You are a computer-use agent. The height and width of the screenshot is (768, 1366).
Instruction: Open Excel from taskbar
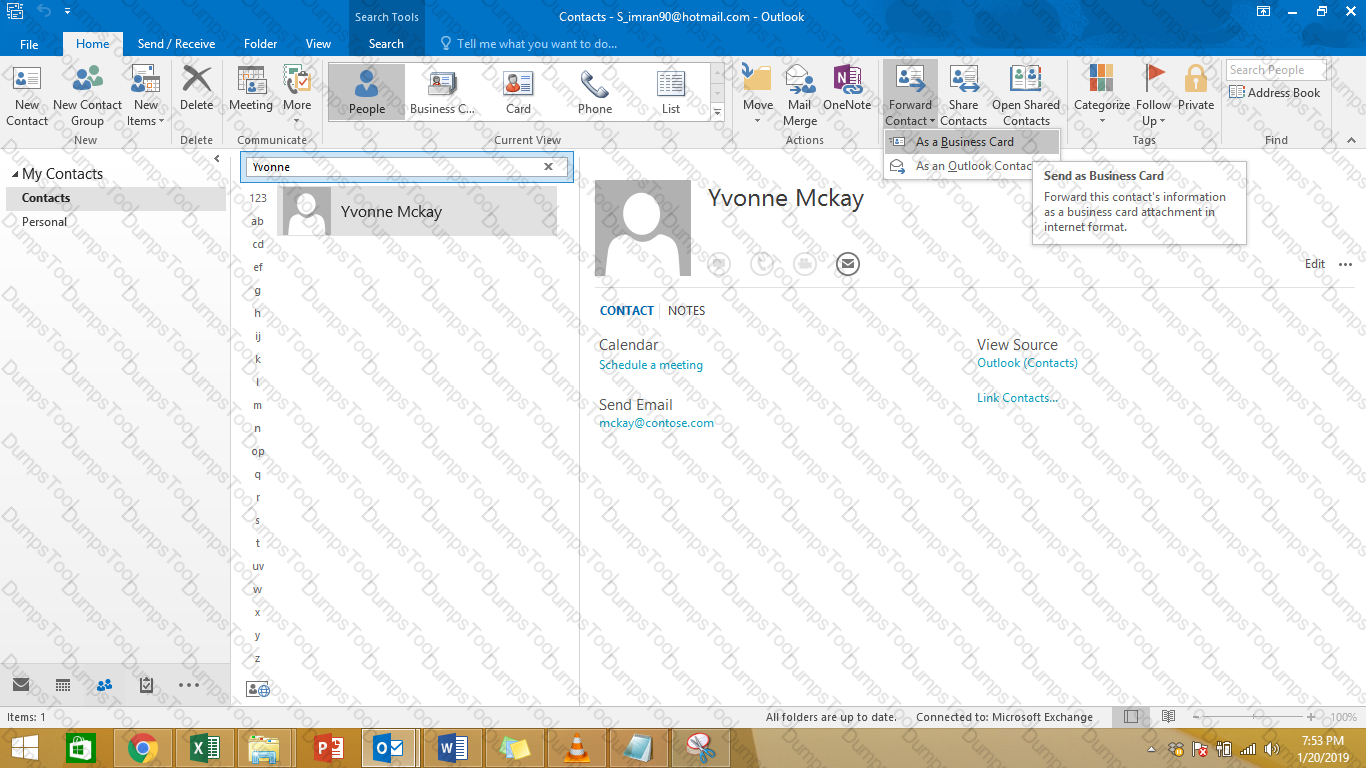coord(204,748)
